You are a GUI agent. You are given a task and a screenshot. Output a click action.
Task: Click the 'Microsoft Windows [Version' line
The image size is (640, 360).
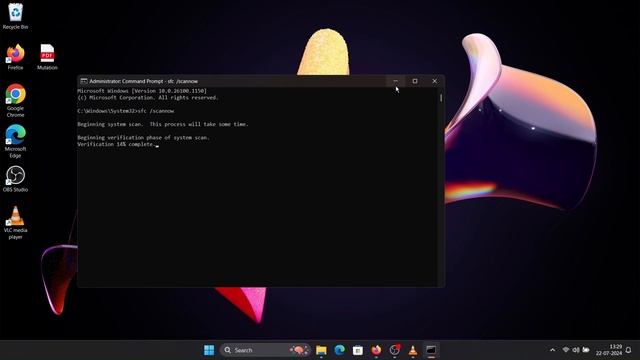pyautogui.click(x=142, y=91)
